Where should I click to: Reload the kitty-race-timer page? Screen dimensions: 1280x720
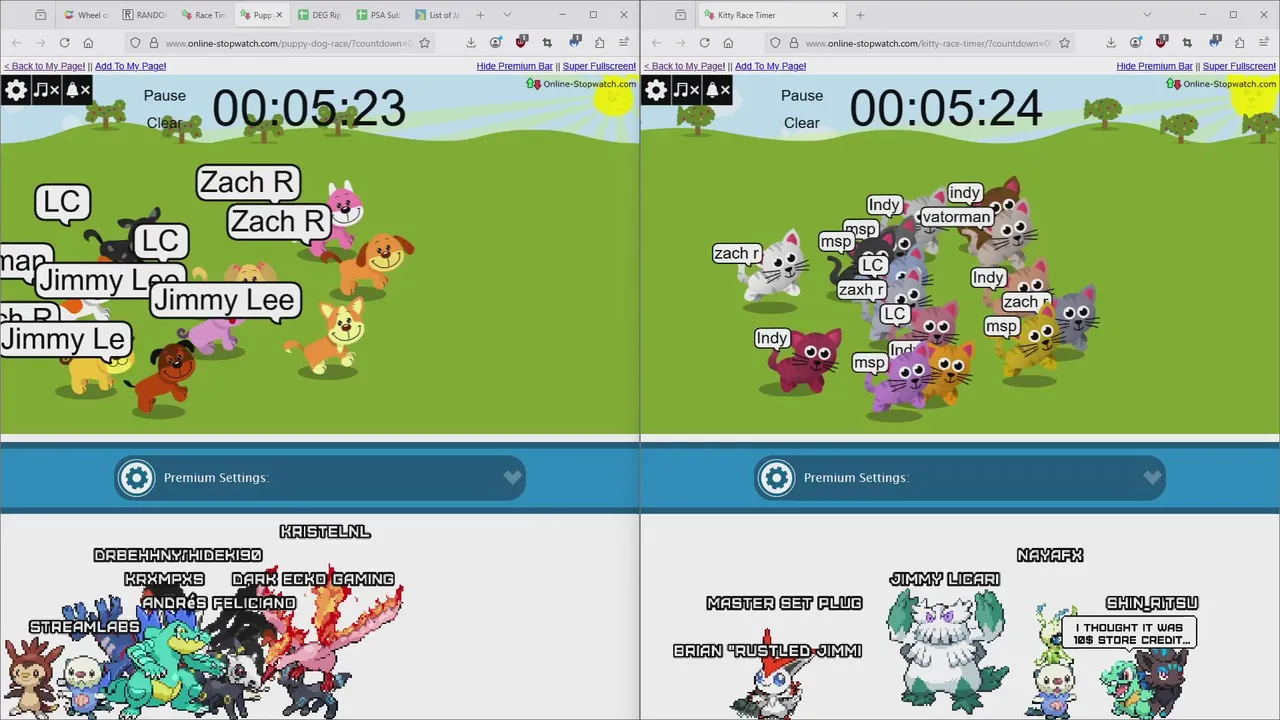point(704,43)
